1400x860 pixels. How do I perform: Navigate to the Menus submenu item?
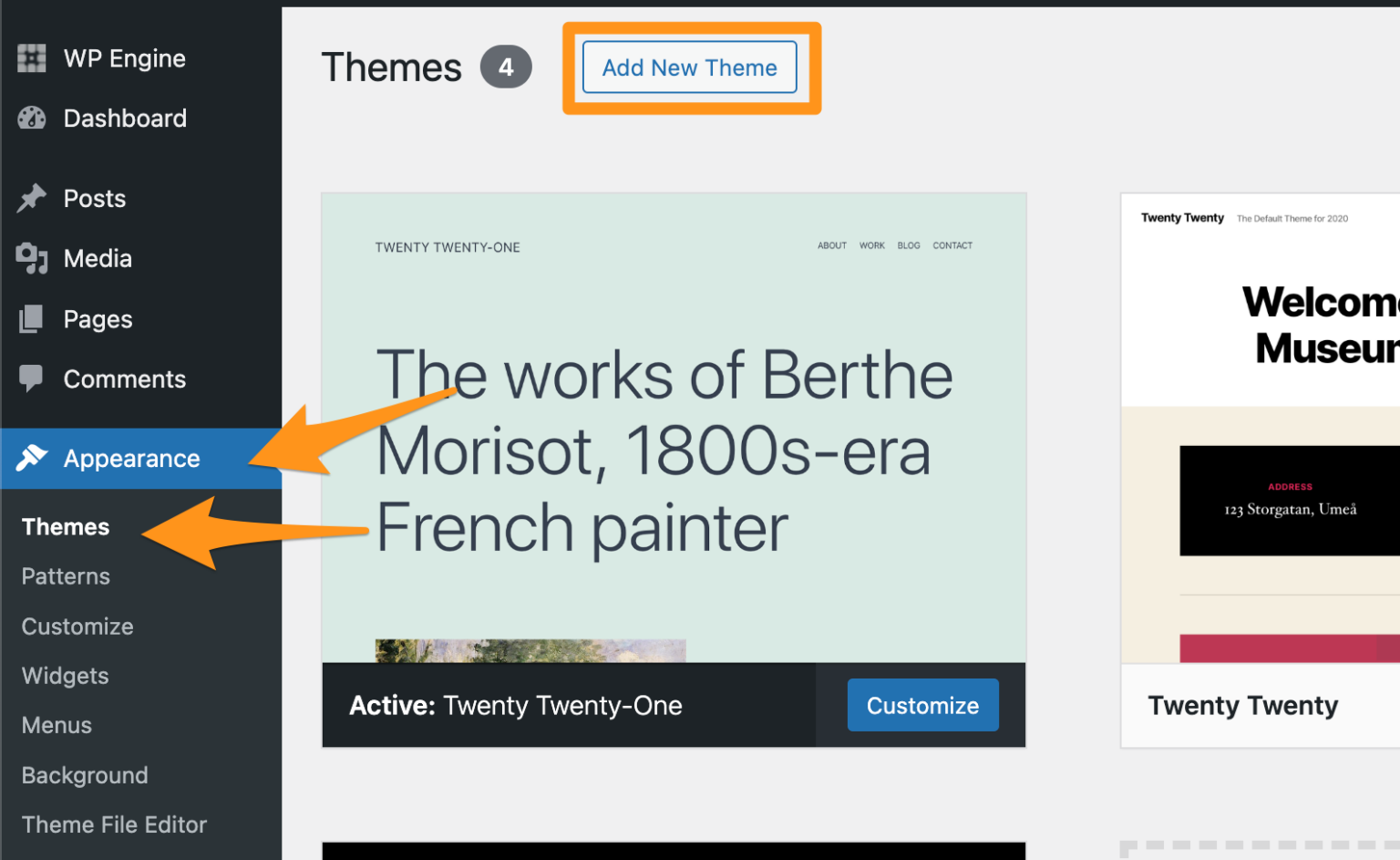click(x=57, y=725)
